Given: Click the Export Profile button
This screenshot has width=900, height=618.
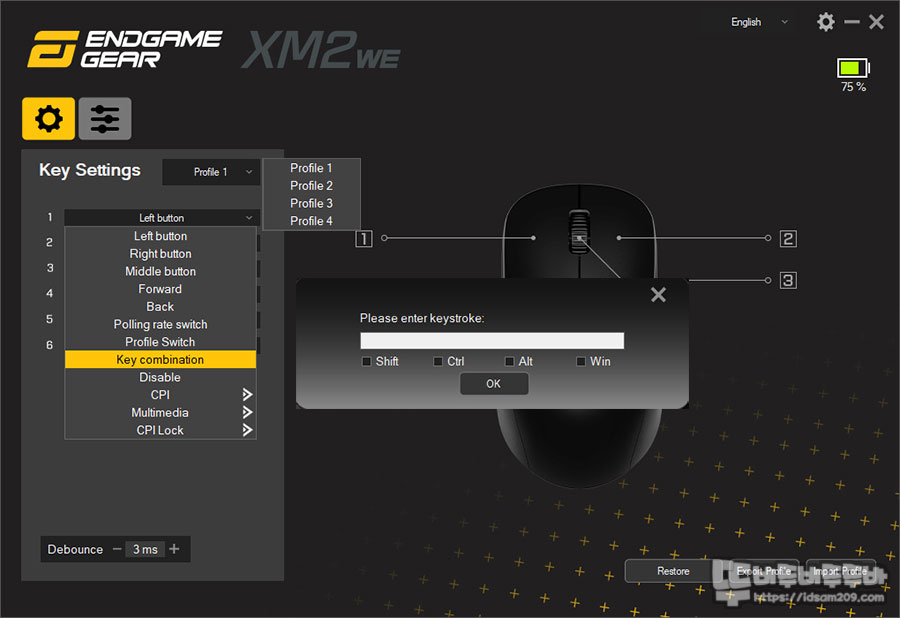Looking at the screenshot, I should [763, 571].
